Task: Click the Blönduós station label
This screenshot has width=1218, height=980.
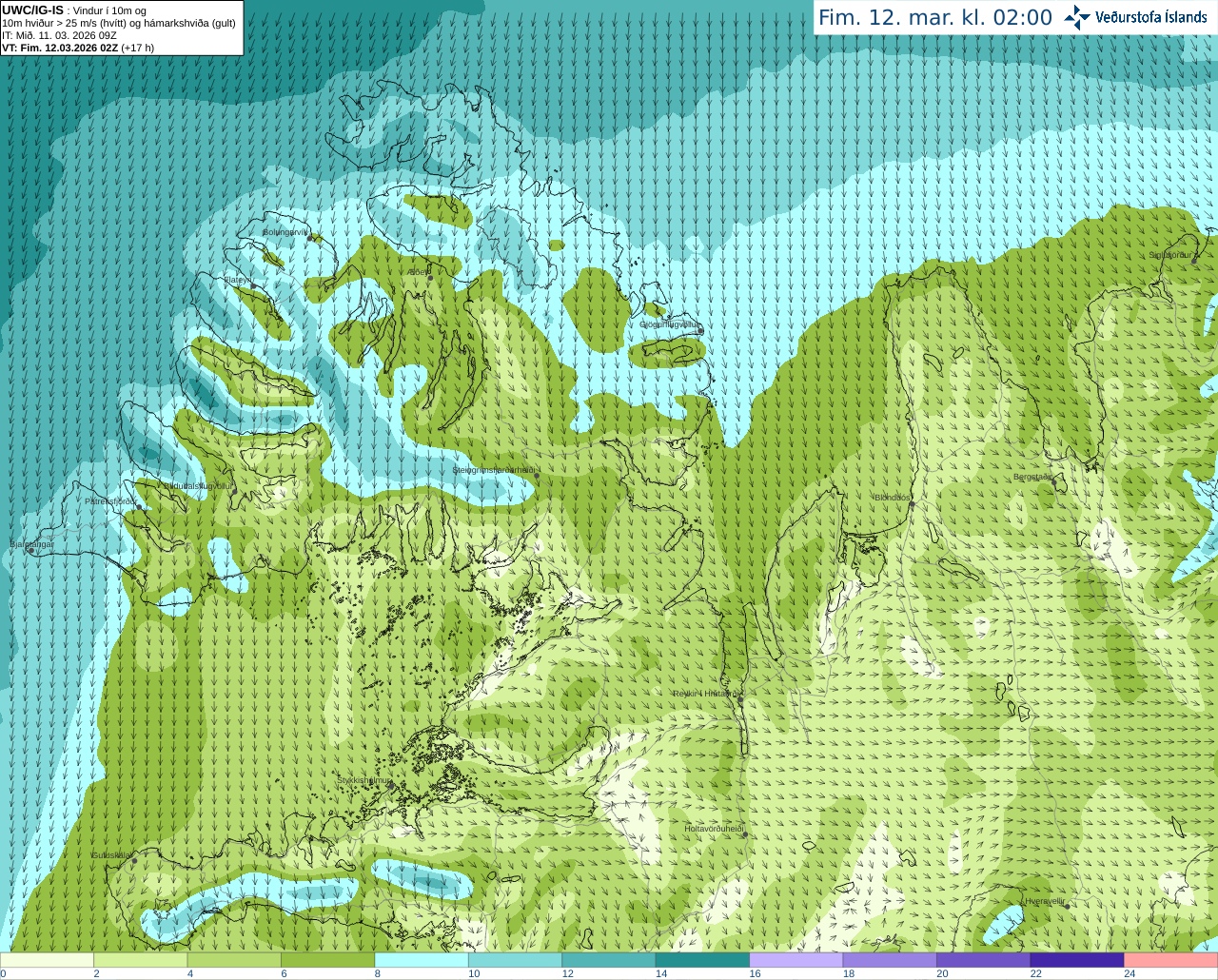Action: click(892, 498)
